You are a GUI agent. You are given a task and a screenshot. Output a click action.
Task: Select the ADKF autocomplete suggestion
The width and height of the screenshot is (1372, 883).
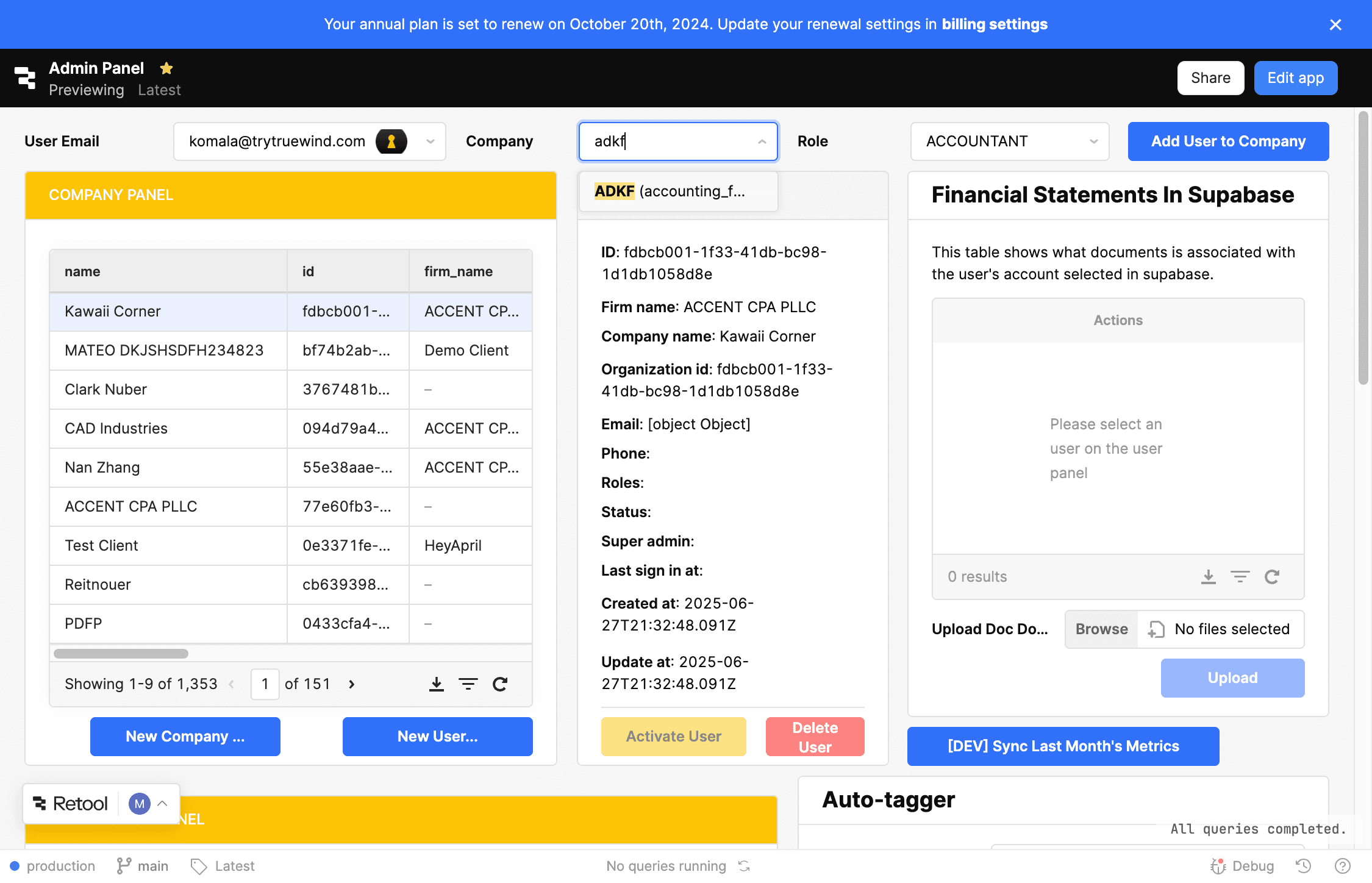tap(677, 191)
